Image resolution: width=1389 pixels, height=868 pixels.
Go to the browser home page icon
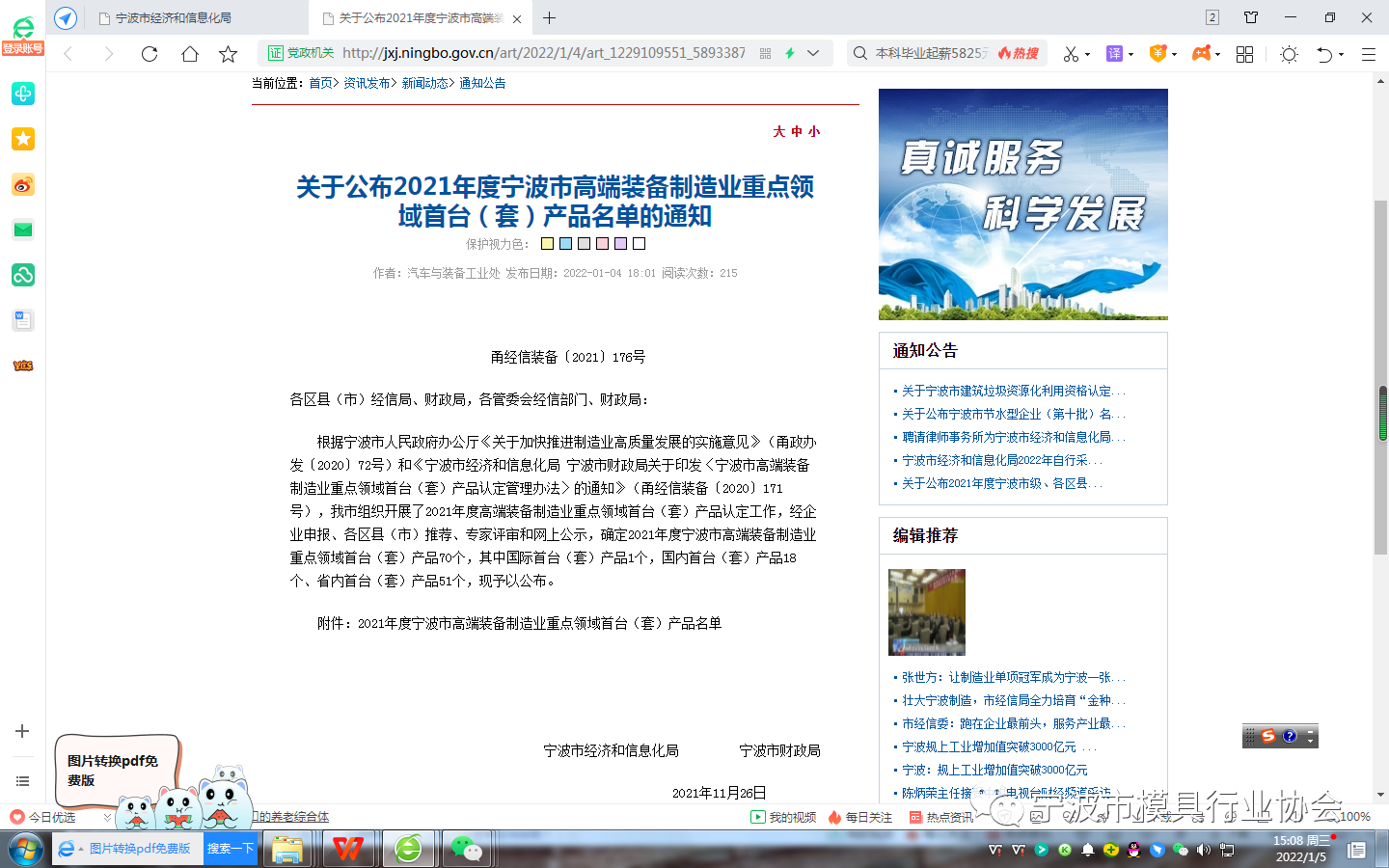pos(189,54)
